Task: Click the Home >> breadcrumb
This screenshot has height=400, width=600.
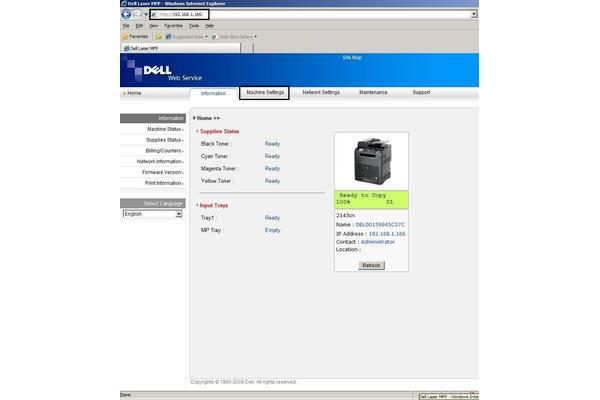Action: click(207, 118)
